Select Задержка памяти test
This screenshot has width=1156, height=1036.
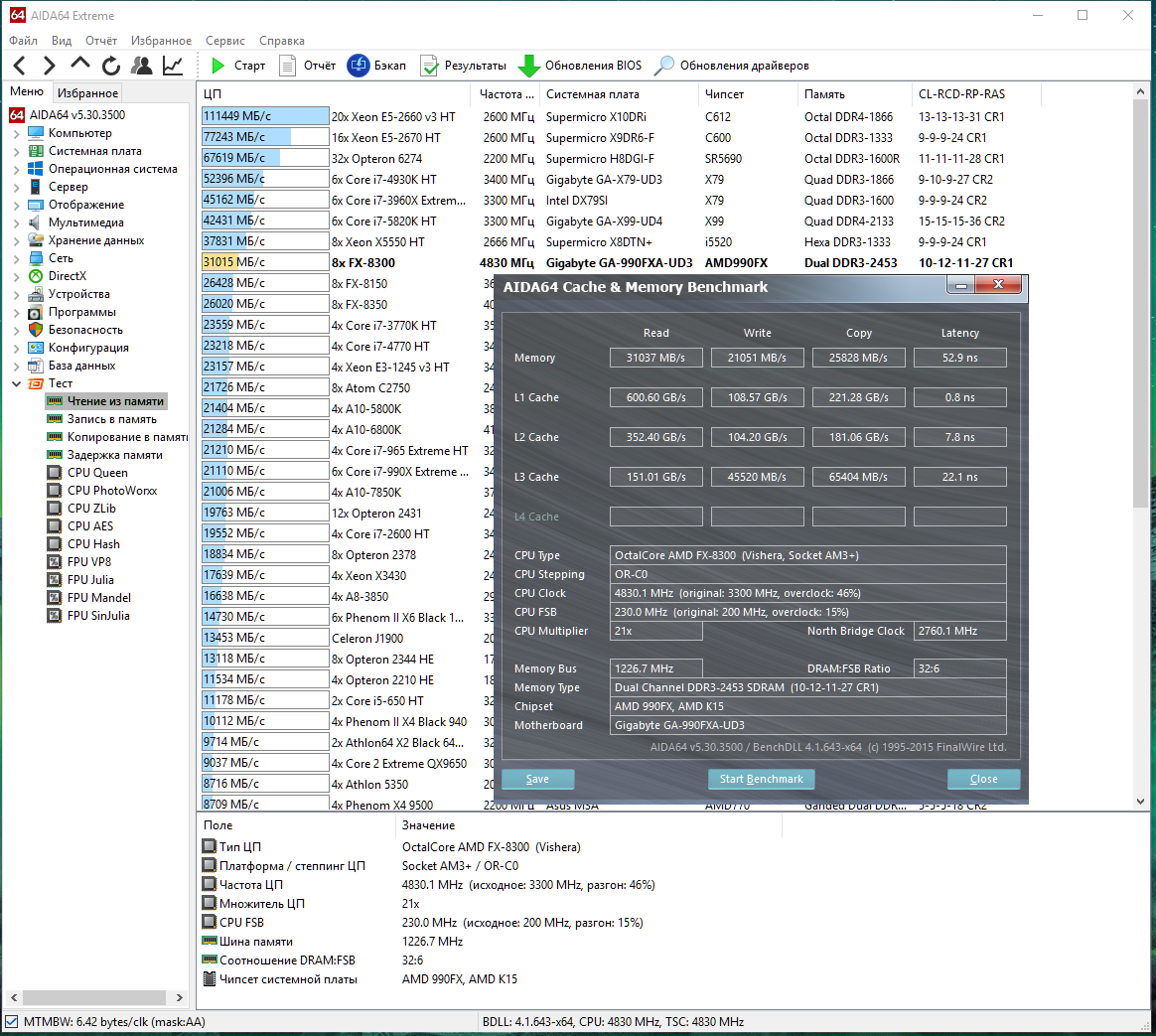(115, 455)
